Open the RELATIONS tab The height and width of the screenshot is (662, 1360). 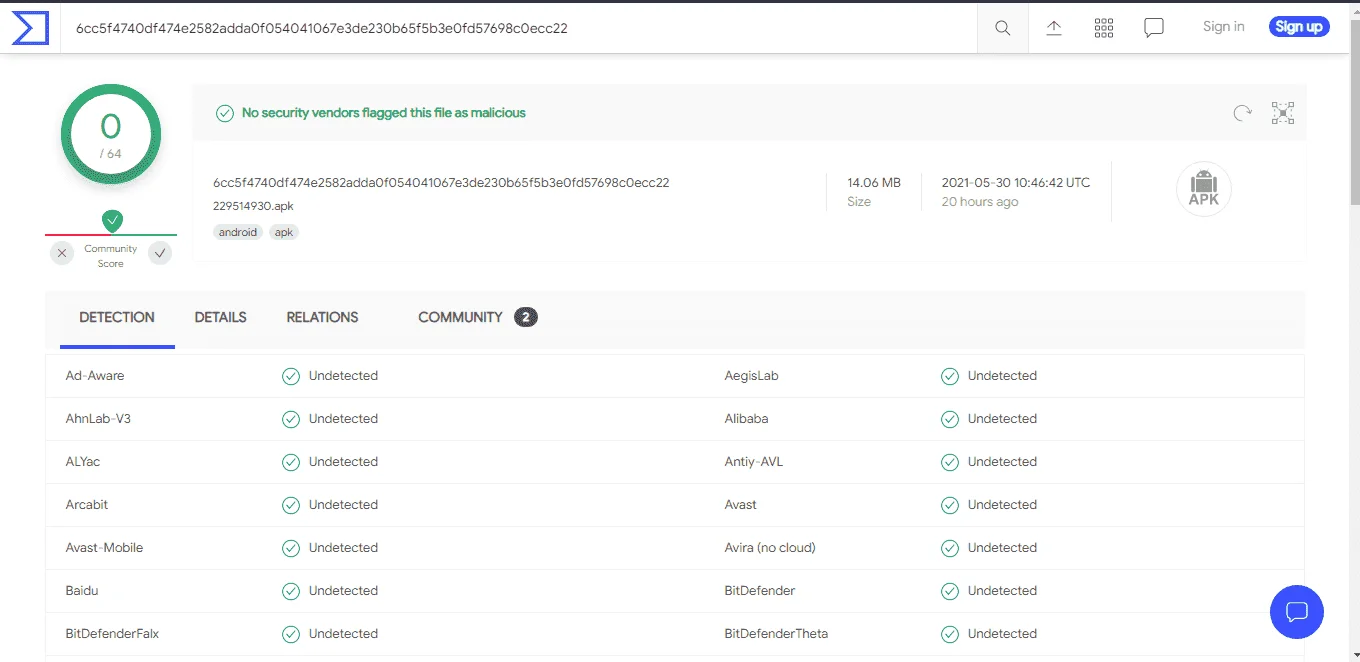coord(322,317)
